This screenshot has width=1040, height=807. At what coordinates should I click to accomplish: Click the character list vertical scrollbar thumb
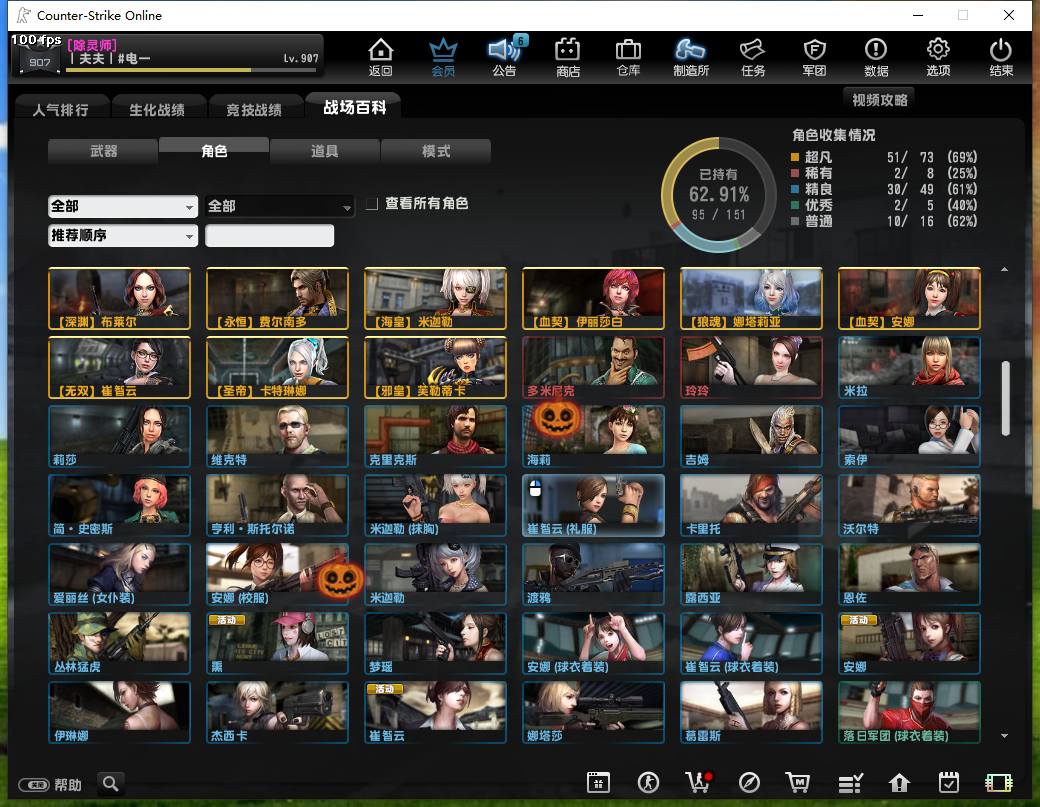click(1006, 398)
